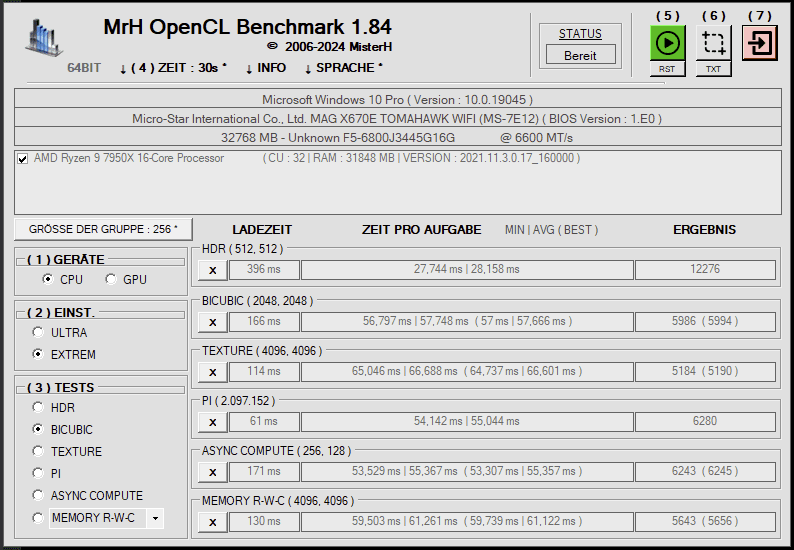
Task: Select the GPU device radio button
Action: (111, 279)
